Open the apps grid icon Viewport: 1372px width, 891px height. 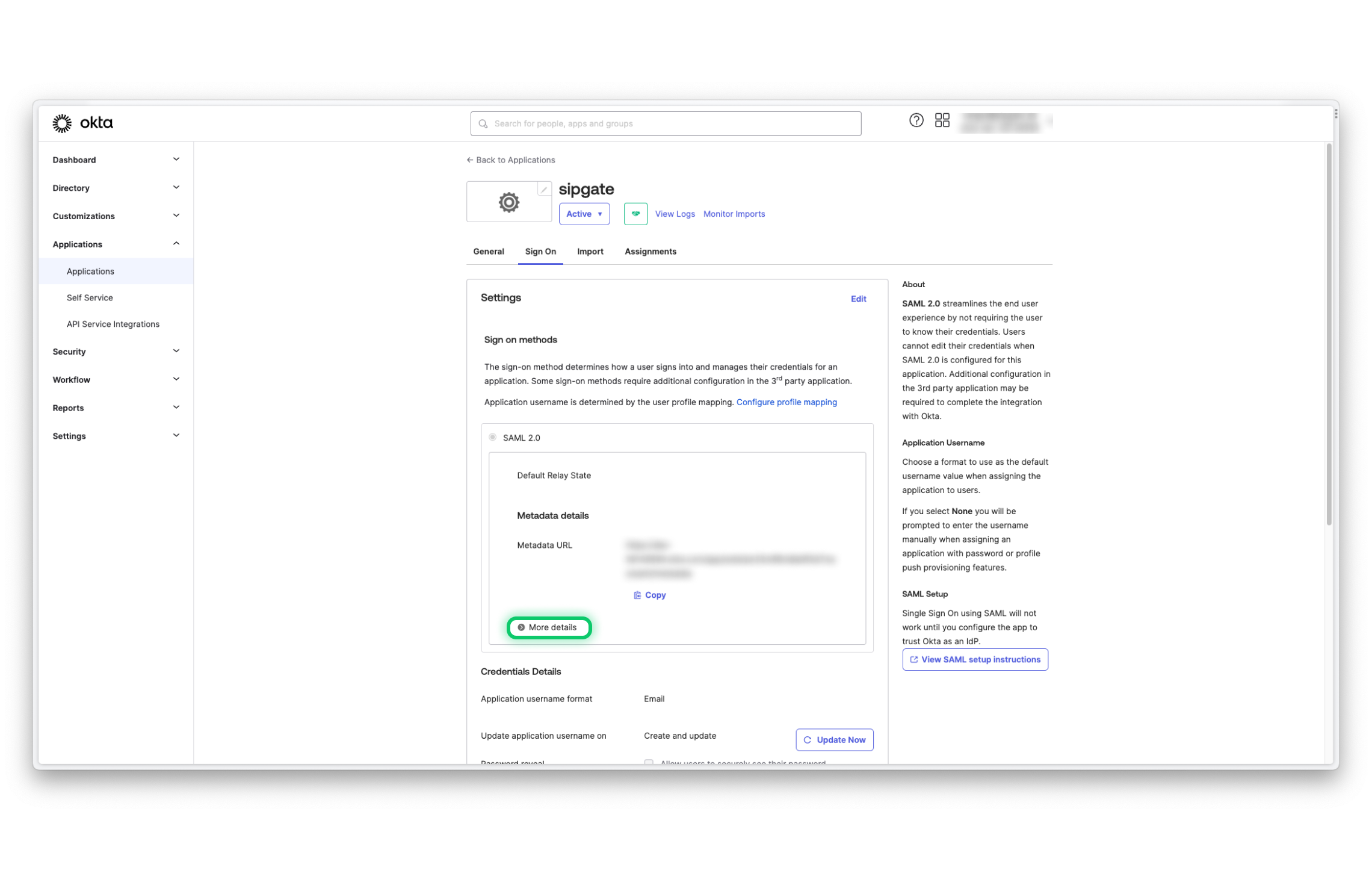pyautogui.click(x=942, y=120)
